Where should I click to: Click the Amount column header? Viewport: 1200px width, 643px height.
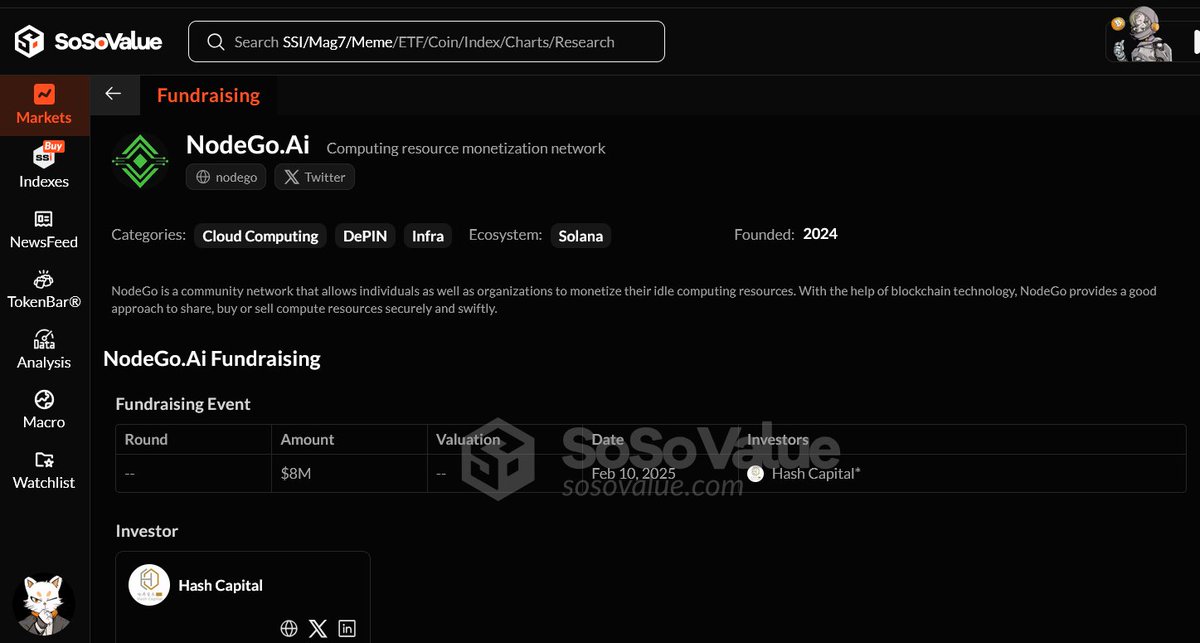point(307,439)
